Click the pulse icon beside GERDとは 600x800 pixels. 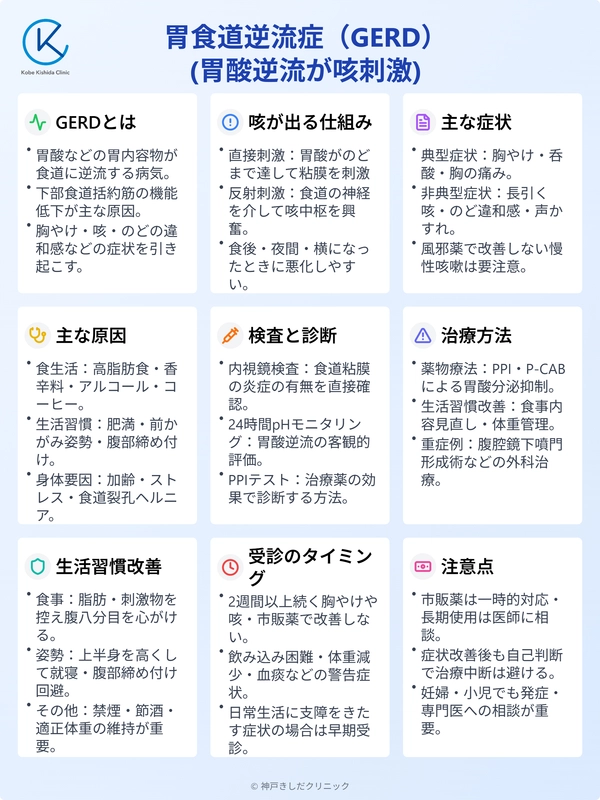tap(38, 123)
